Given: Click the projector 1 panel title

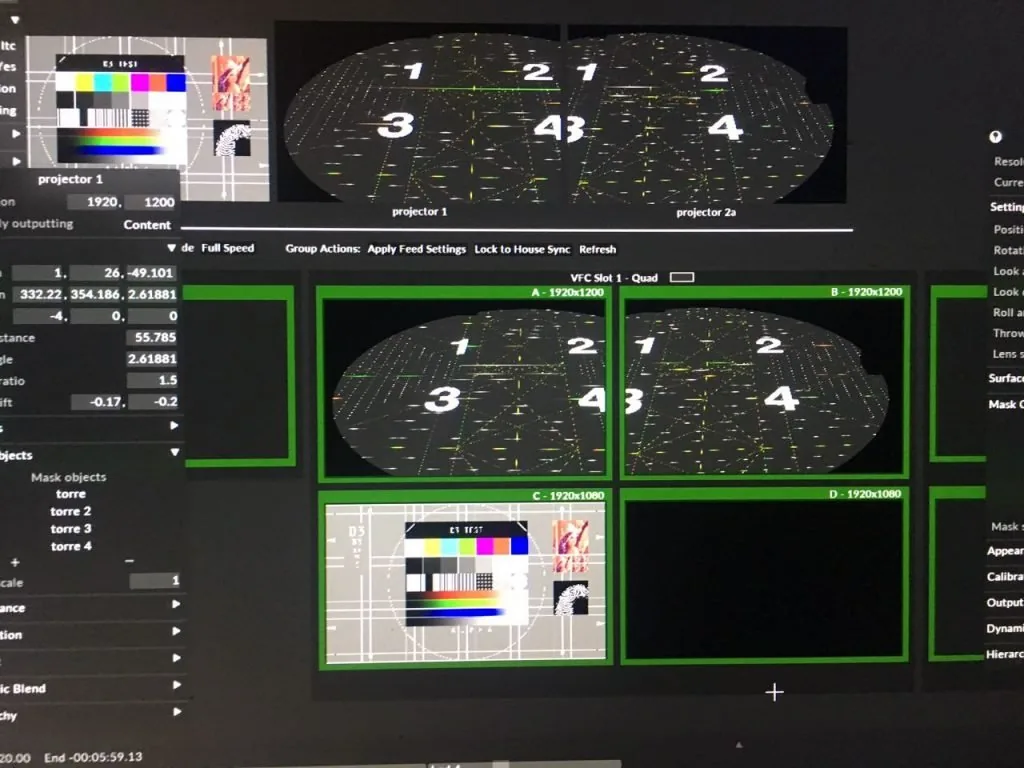Looking at the screenshot, I should pos(71,179).
